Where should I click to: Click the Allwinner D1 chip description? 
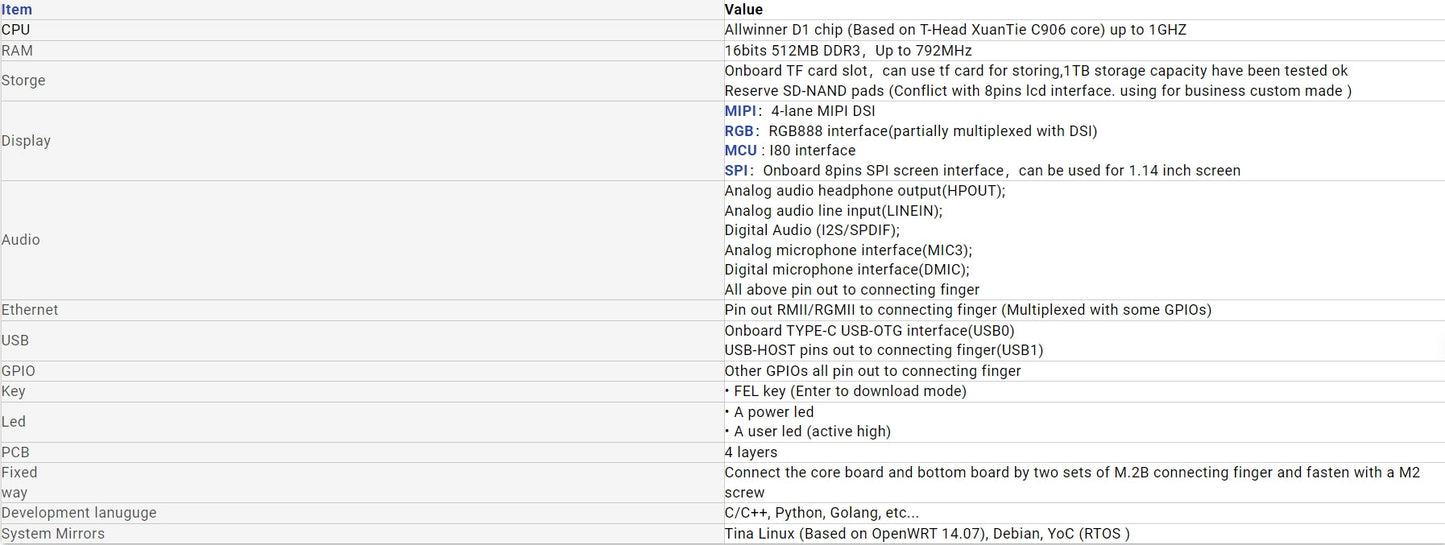coord(955,30)
